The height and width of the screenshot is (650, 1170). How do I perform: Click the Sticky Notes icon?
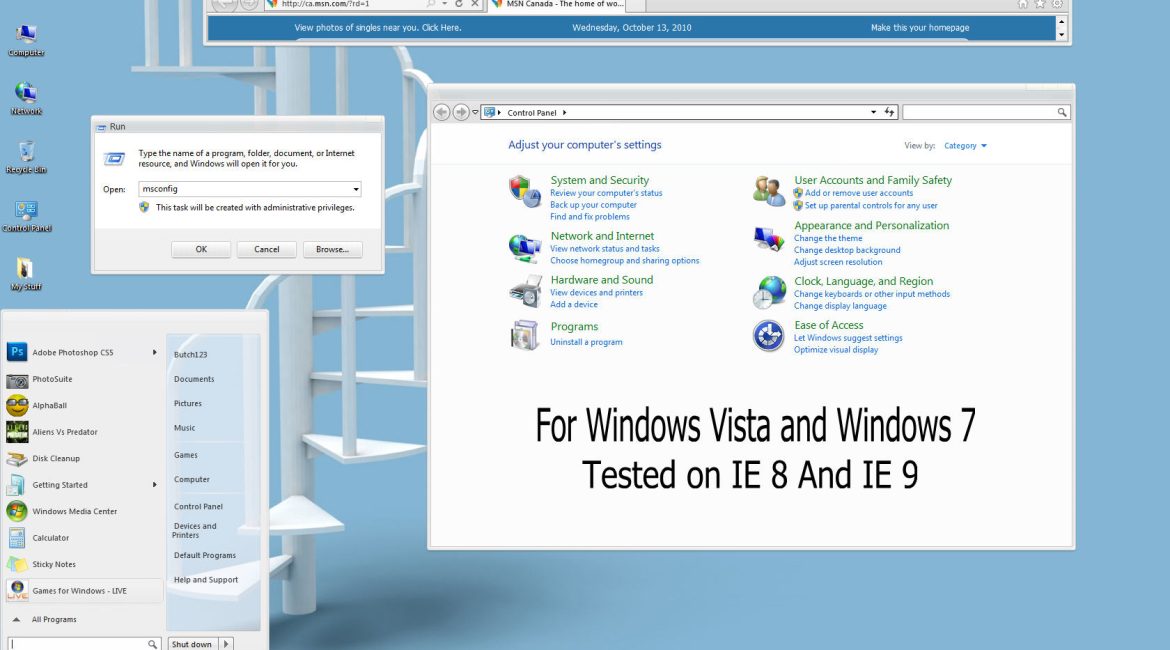(x=16, y=564)
